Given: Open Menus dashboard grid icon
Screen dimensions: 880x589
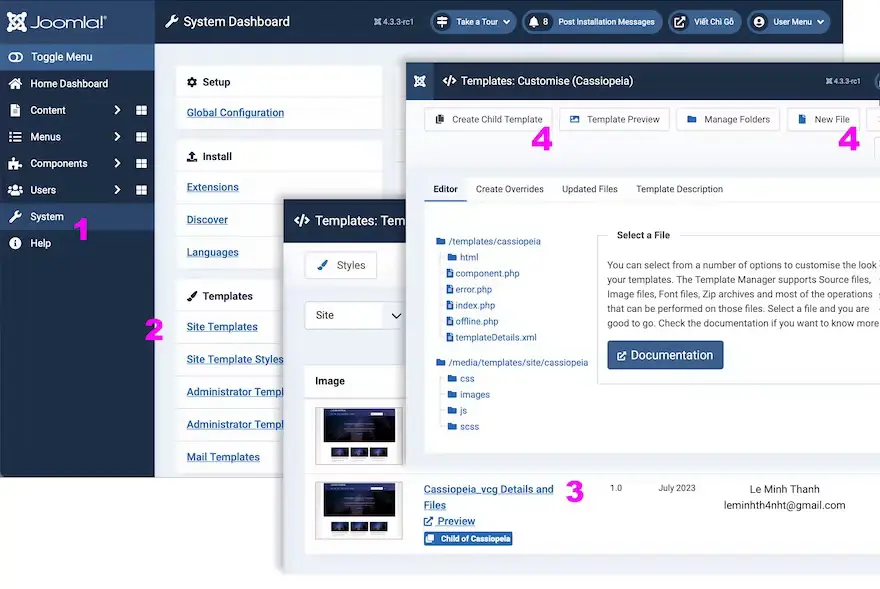Looking at the screenshot, I should tap(141, 137).
